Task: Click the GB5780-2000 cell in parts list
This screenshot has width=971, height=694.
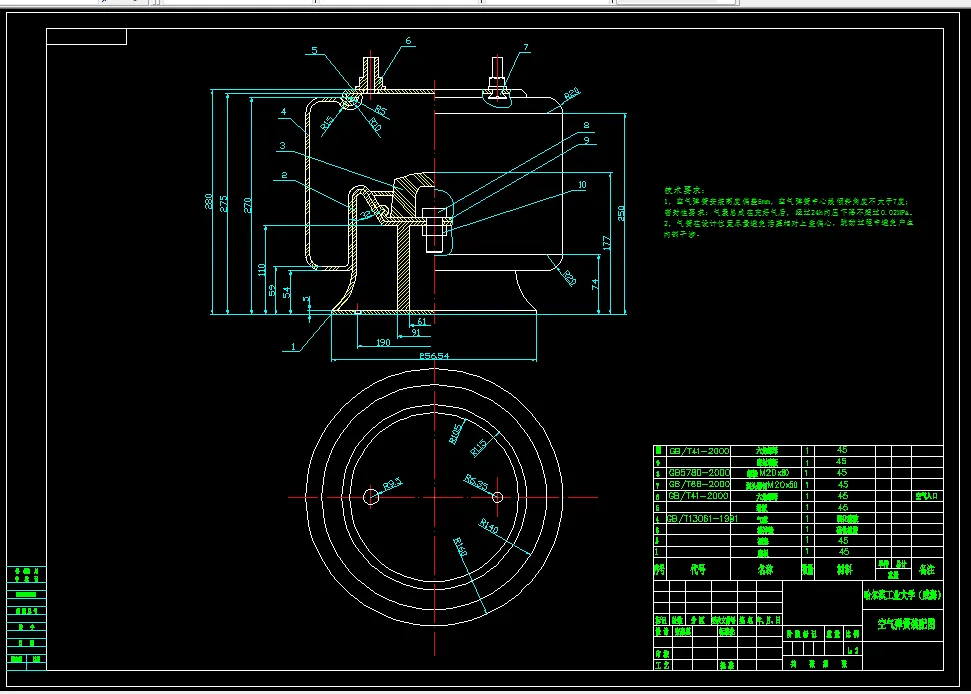Action: (x=699, y=473)
